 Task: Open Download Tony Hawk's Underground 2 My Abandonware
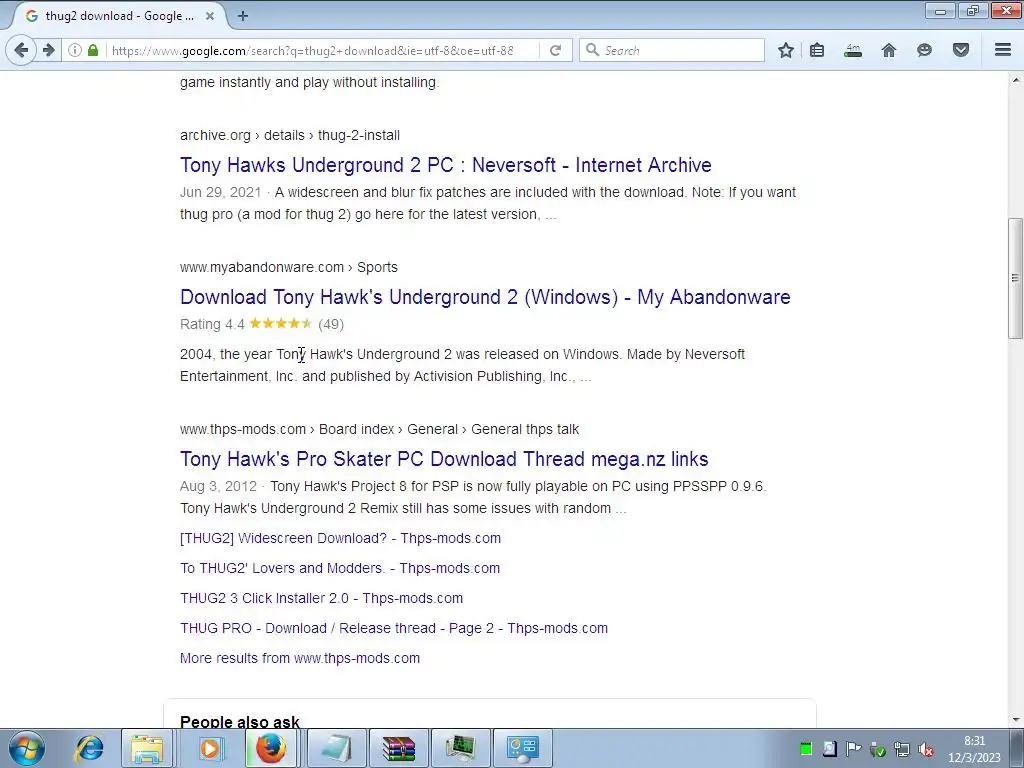[485, 296]
